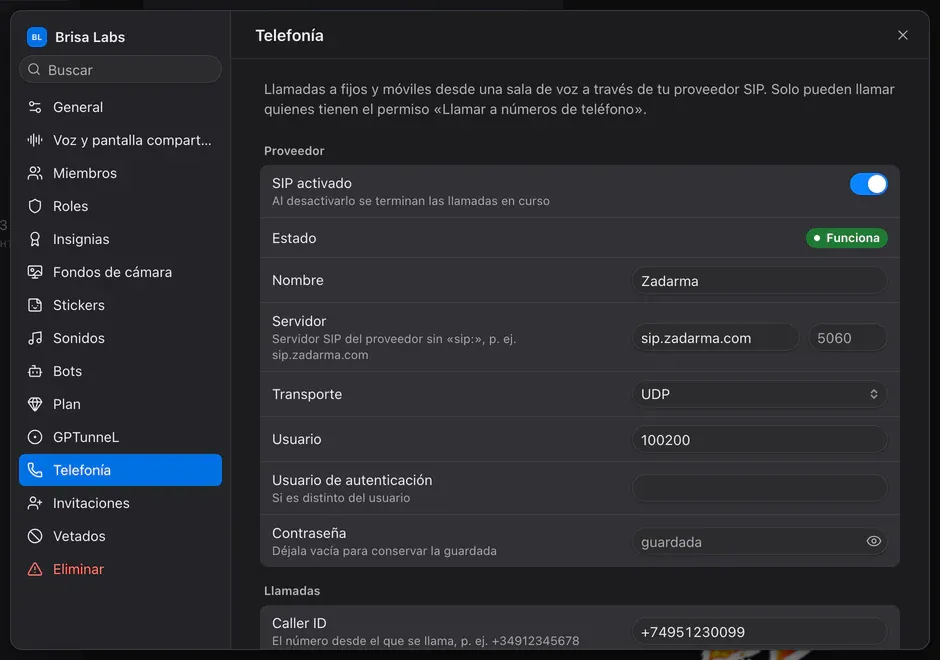Screen dimensions: 940x660
Task: Click the Miembros people icon
Action: [x=35, y=173]
